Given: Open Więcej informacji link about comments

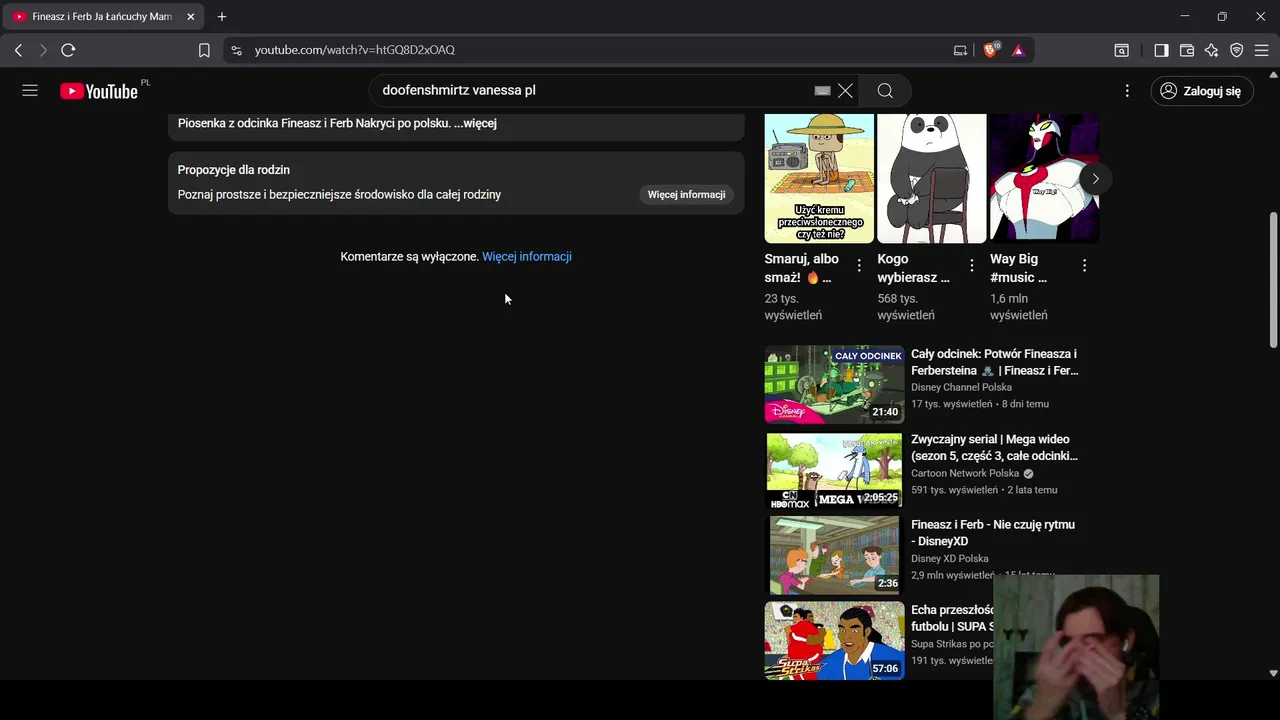Looking at the screenshot, I should (x=527, y=257).
